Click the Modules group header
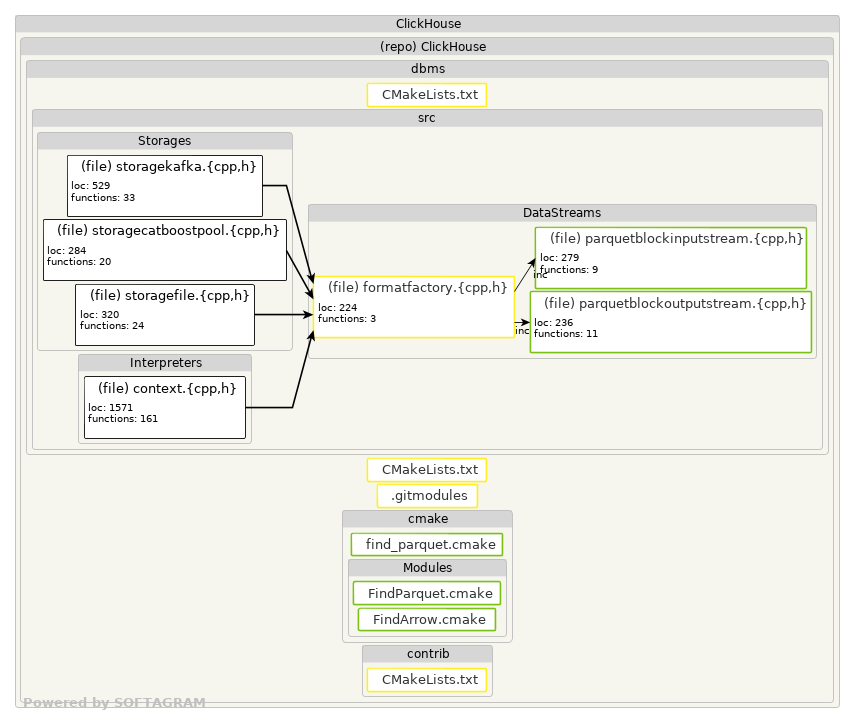 pyautogui.click(x=427, y=568)
